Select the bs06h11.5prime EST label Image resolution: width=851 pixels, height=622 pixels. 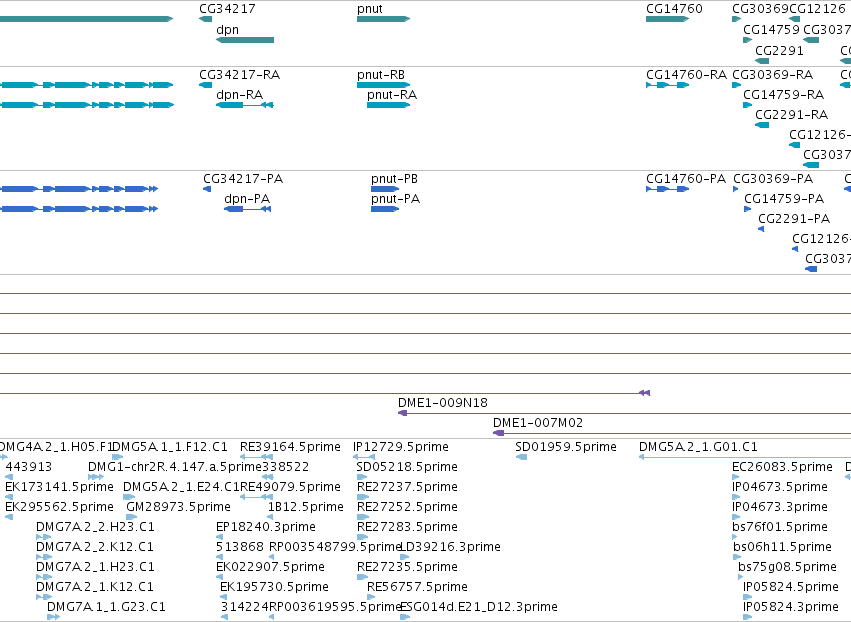(783, 548)
